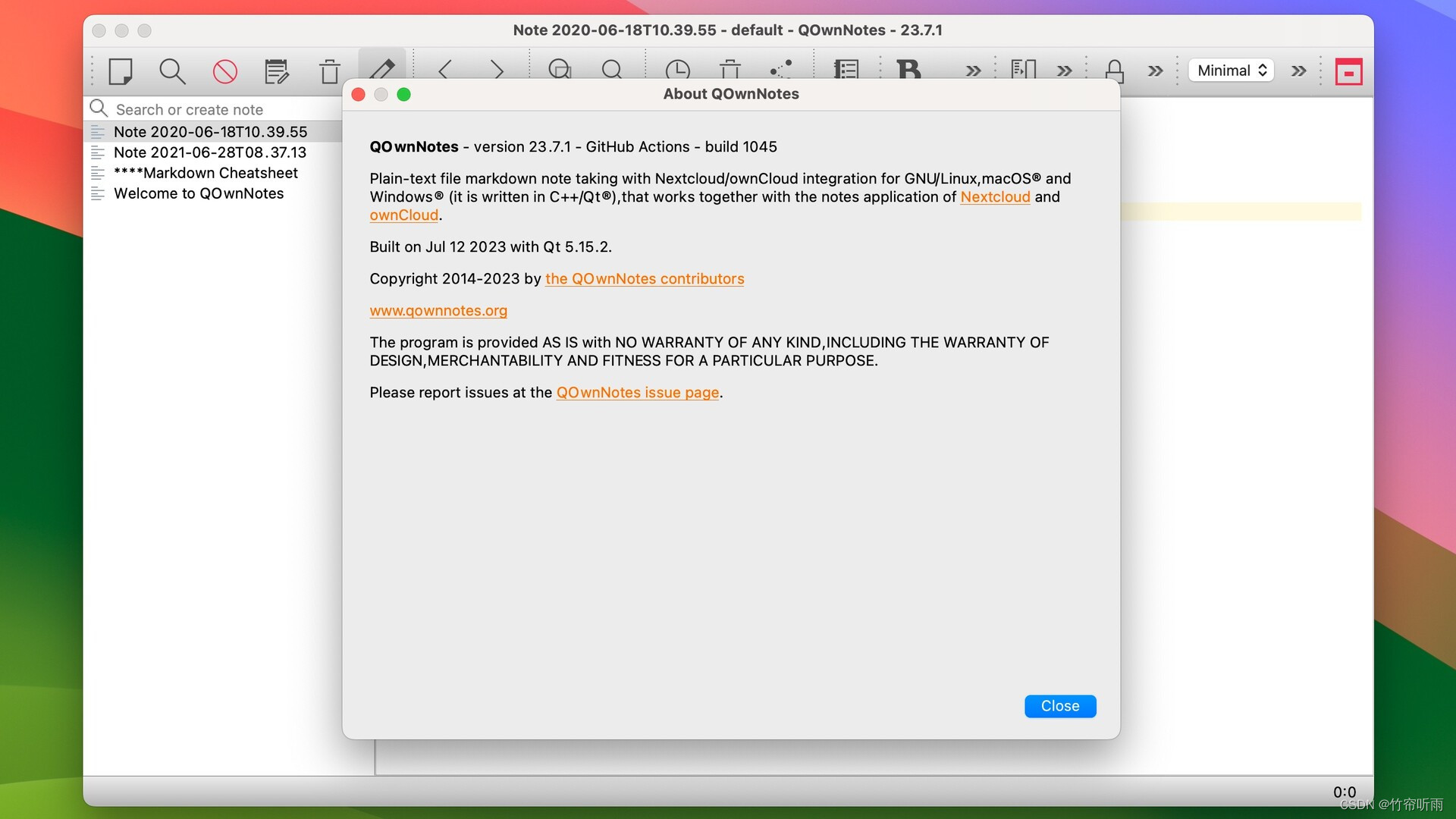The image size is (1456, 819).
Task: Show note versions clock icon
Action: [677, 69]
